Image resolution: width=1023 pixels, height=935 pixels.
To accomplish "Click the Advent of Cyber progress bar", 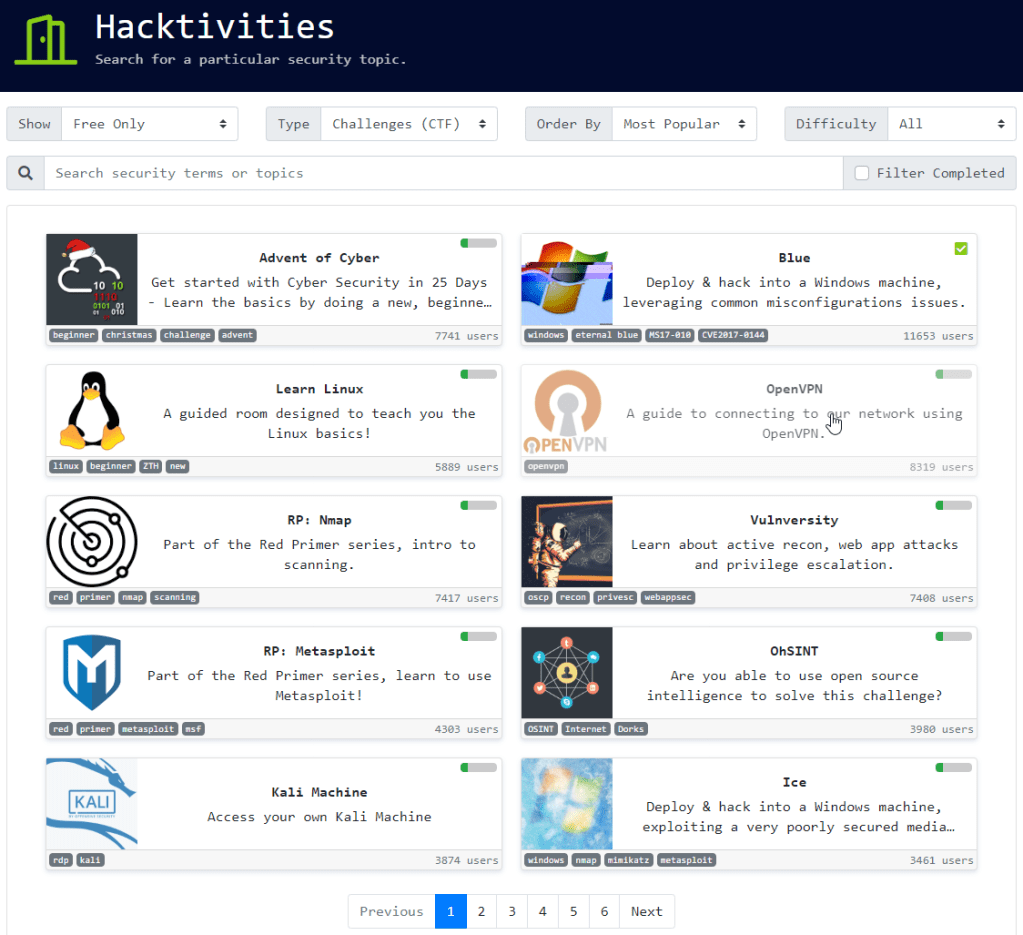I will click(479, 243).
